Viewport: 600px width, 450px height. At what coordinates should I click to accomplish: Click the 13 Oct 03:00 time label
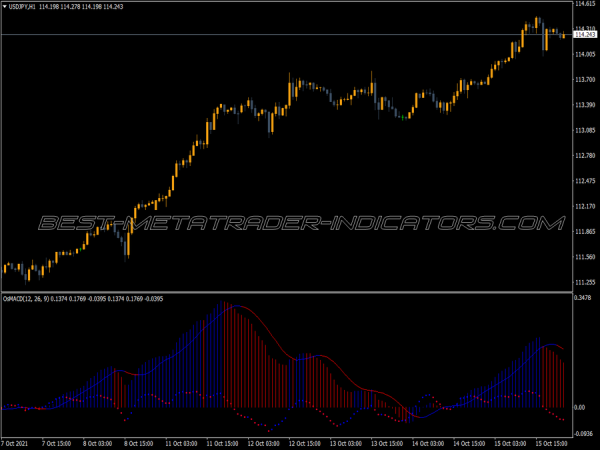point(346,443)
